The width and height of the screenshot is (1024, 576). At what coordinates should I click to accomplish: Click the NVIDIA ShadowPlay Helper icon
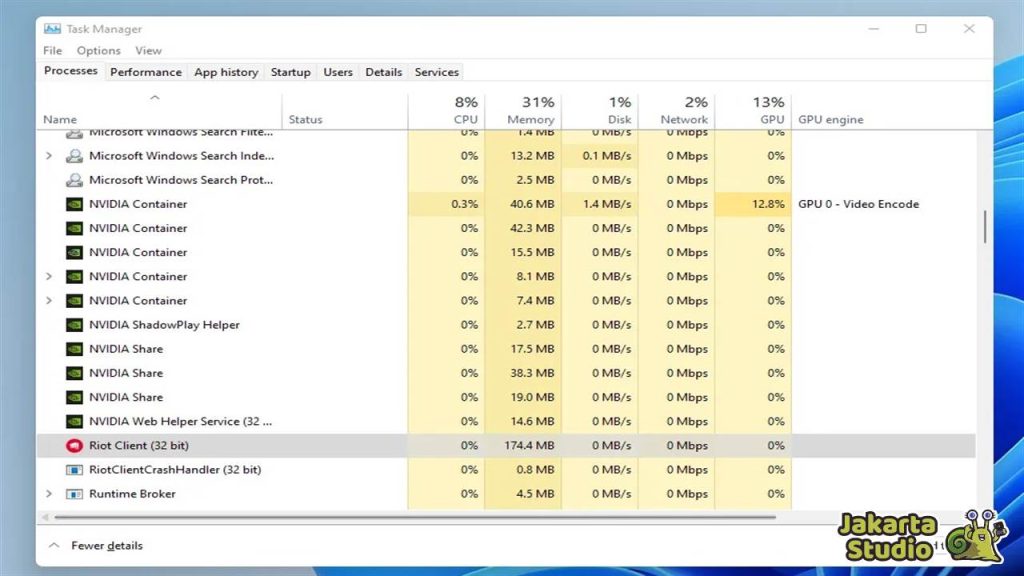point(74,324)
